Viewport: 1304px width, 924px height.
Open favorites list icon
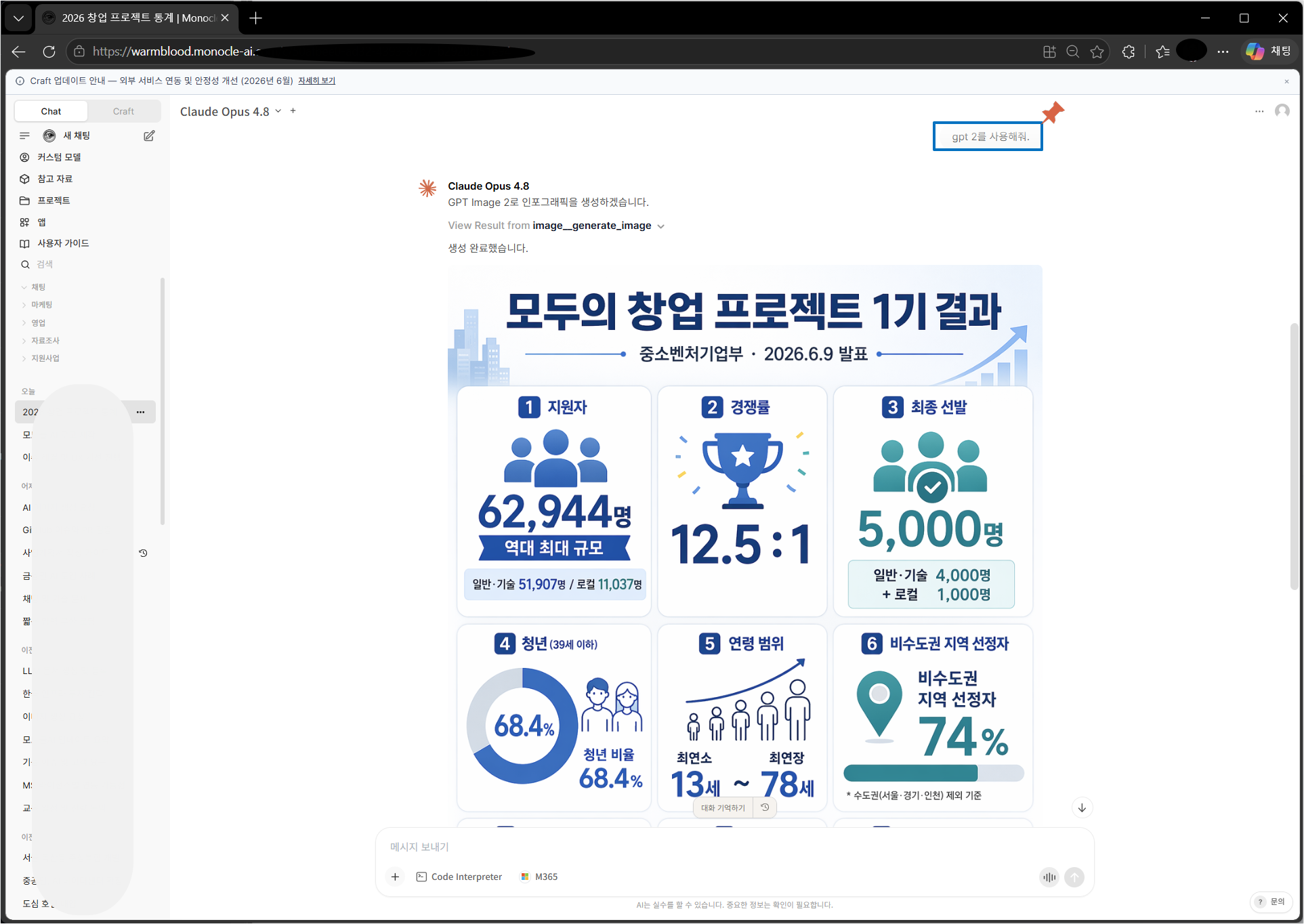click(1163, 51)
